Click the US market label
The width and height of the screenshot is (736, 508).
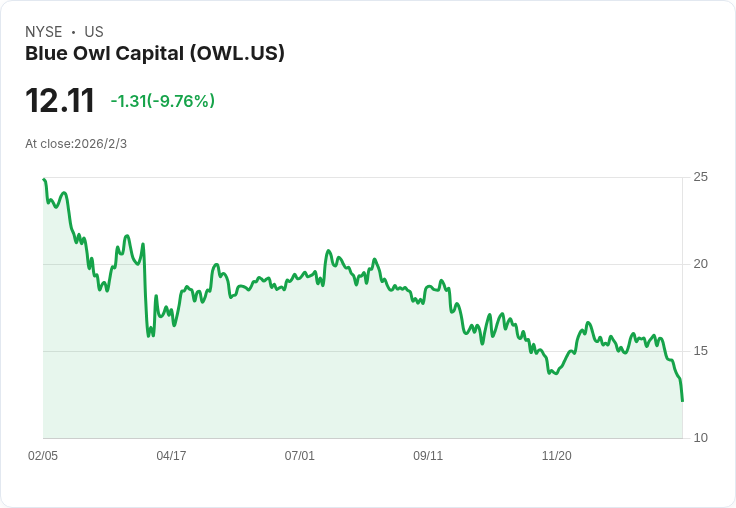pos(94,32)
